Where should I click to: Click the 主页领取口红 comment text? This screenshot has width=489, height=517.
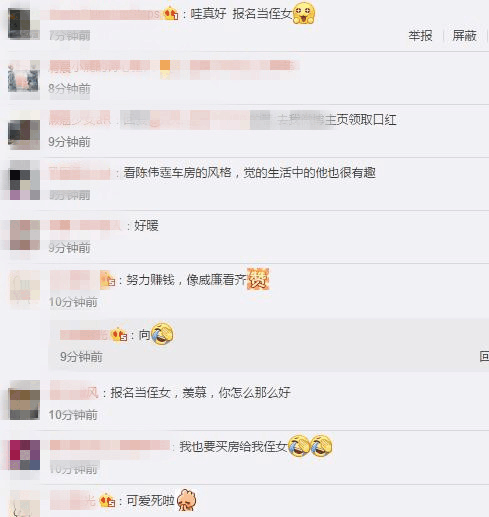pos(361,120)
